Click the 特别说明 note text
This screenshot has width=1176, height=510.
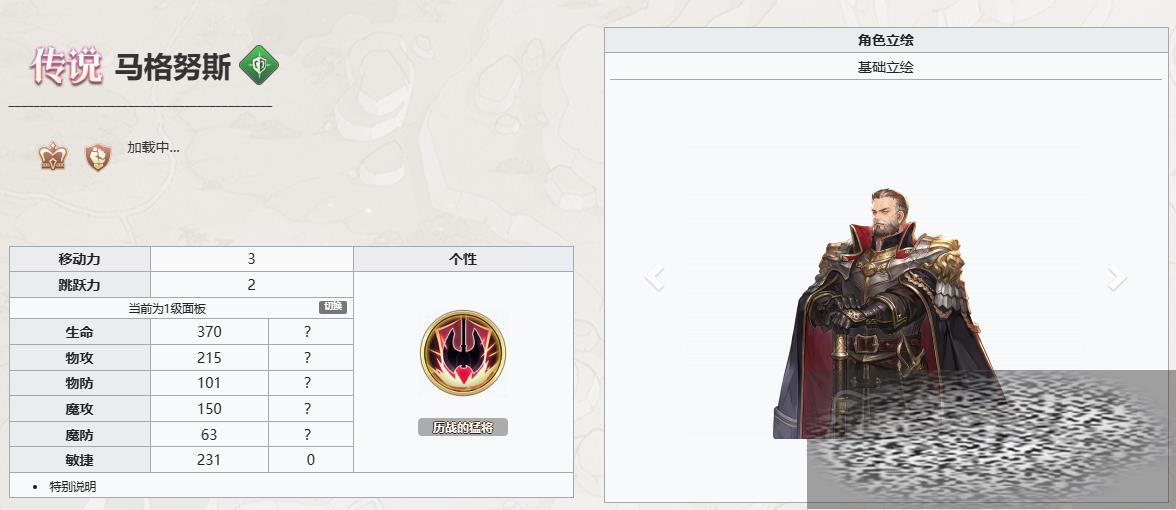click(x=73, y=486)
